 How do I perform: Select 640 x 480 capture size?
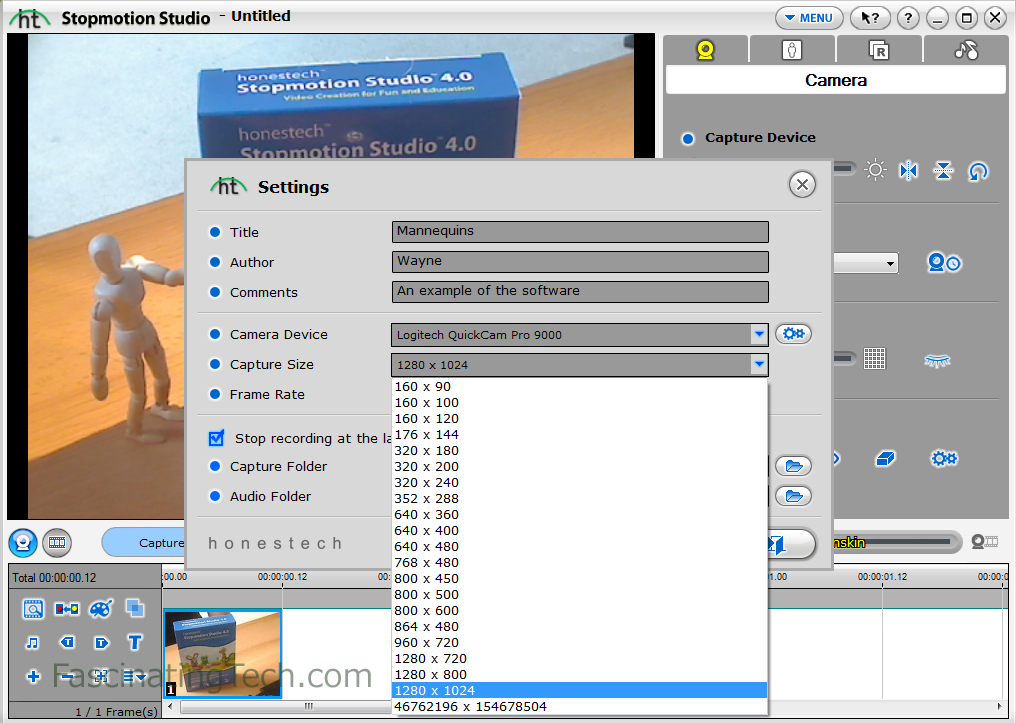pyautogui.click(x=580, y=547)
